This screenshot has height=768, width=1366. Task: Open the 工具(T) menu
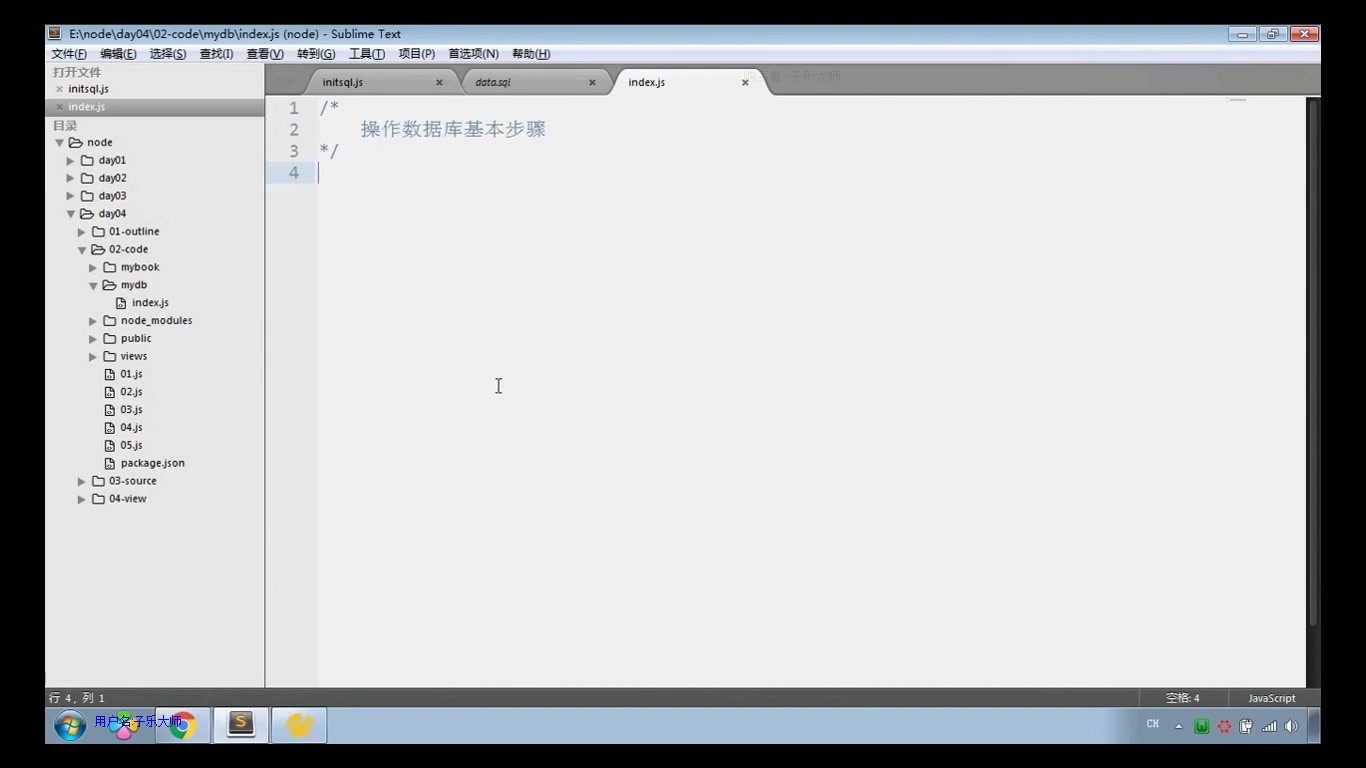[x=366, y=54]
